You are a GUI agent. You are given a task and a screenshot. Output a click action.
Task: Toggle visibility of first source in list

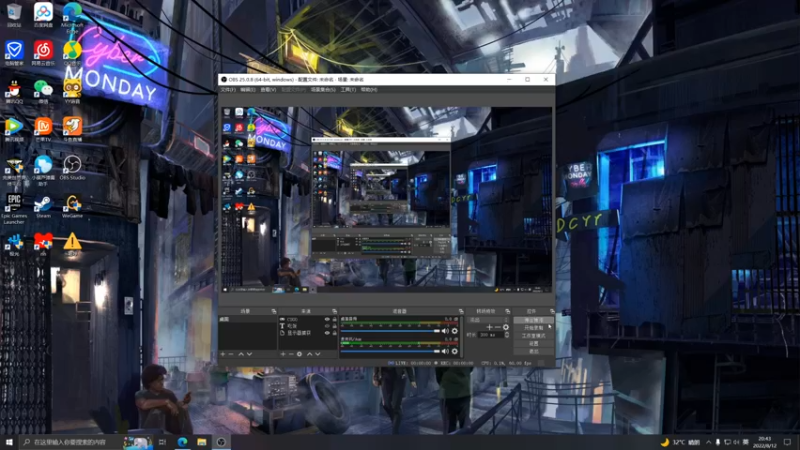(327, 319)
